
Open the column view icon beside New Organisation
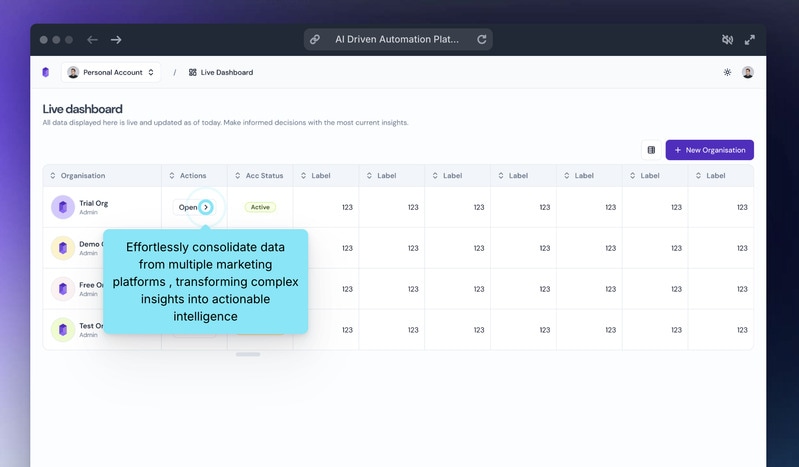[x=651, y=150]
